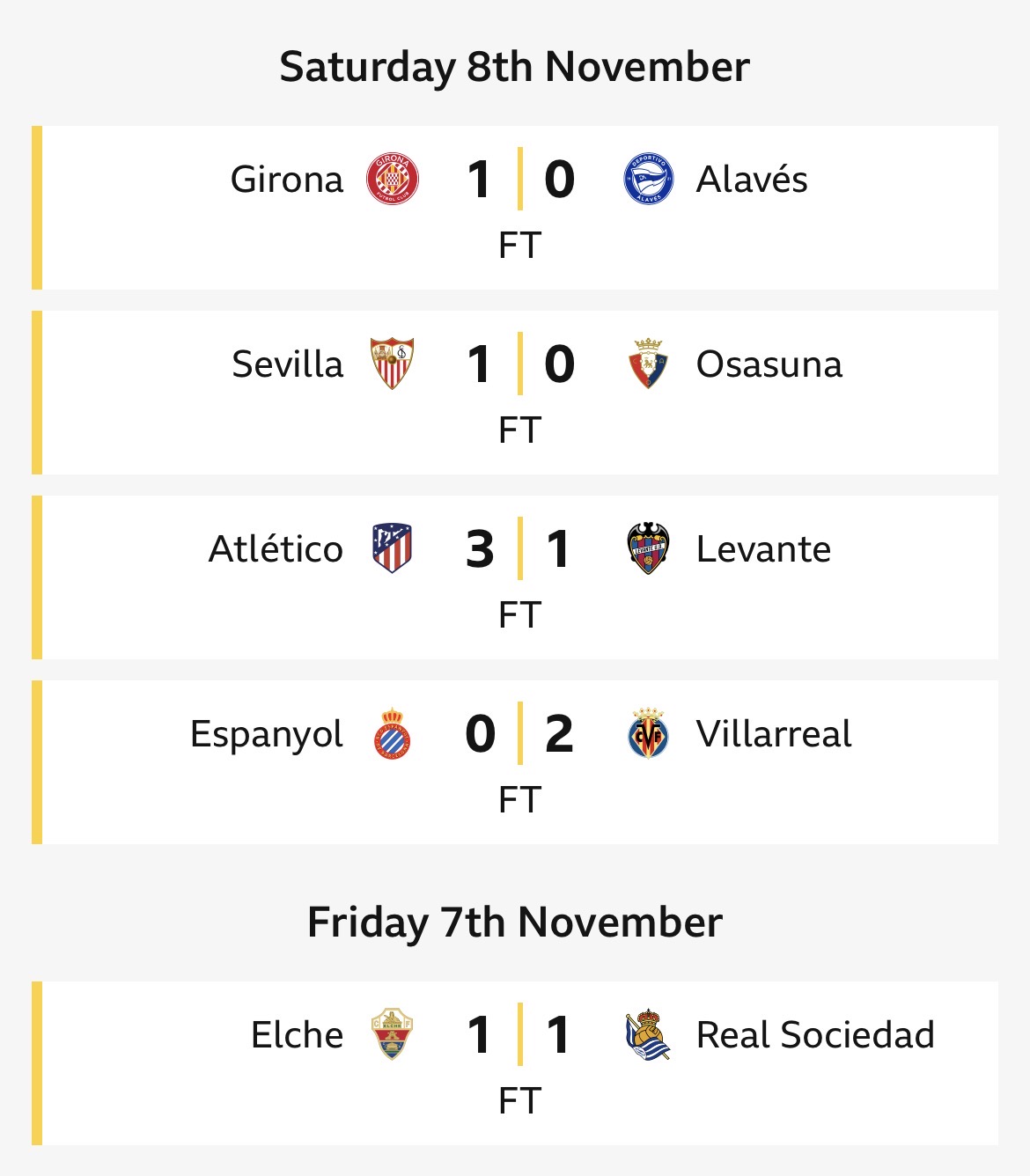1030x1176 pixels.
Task: Click the Atlético team name
Action: (276, 549)
